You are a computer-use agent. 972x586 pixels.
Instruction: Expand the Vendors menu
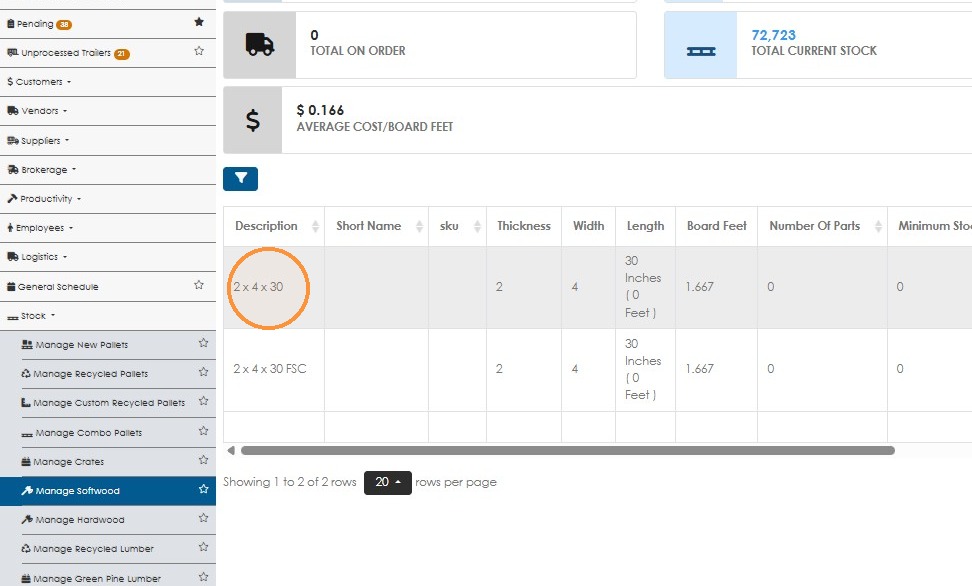[x=37, y=111]
